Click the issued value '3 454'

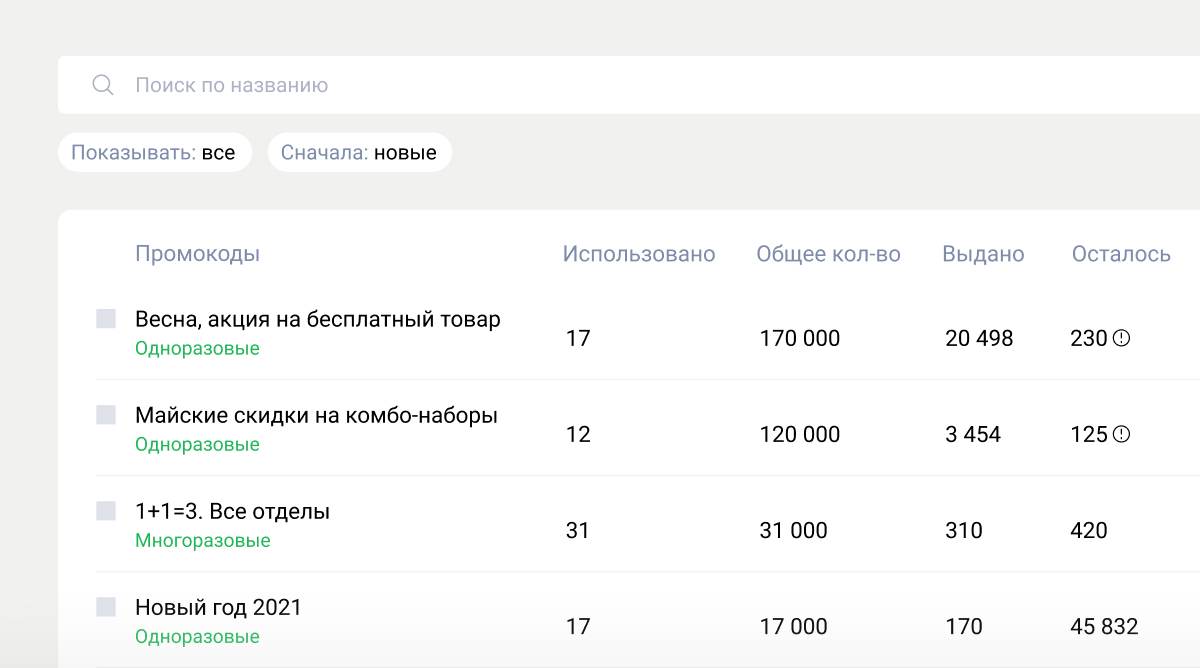973,434
